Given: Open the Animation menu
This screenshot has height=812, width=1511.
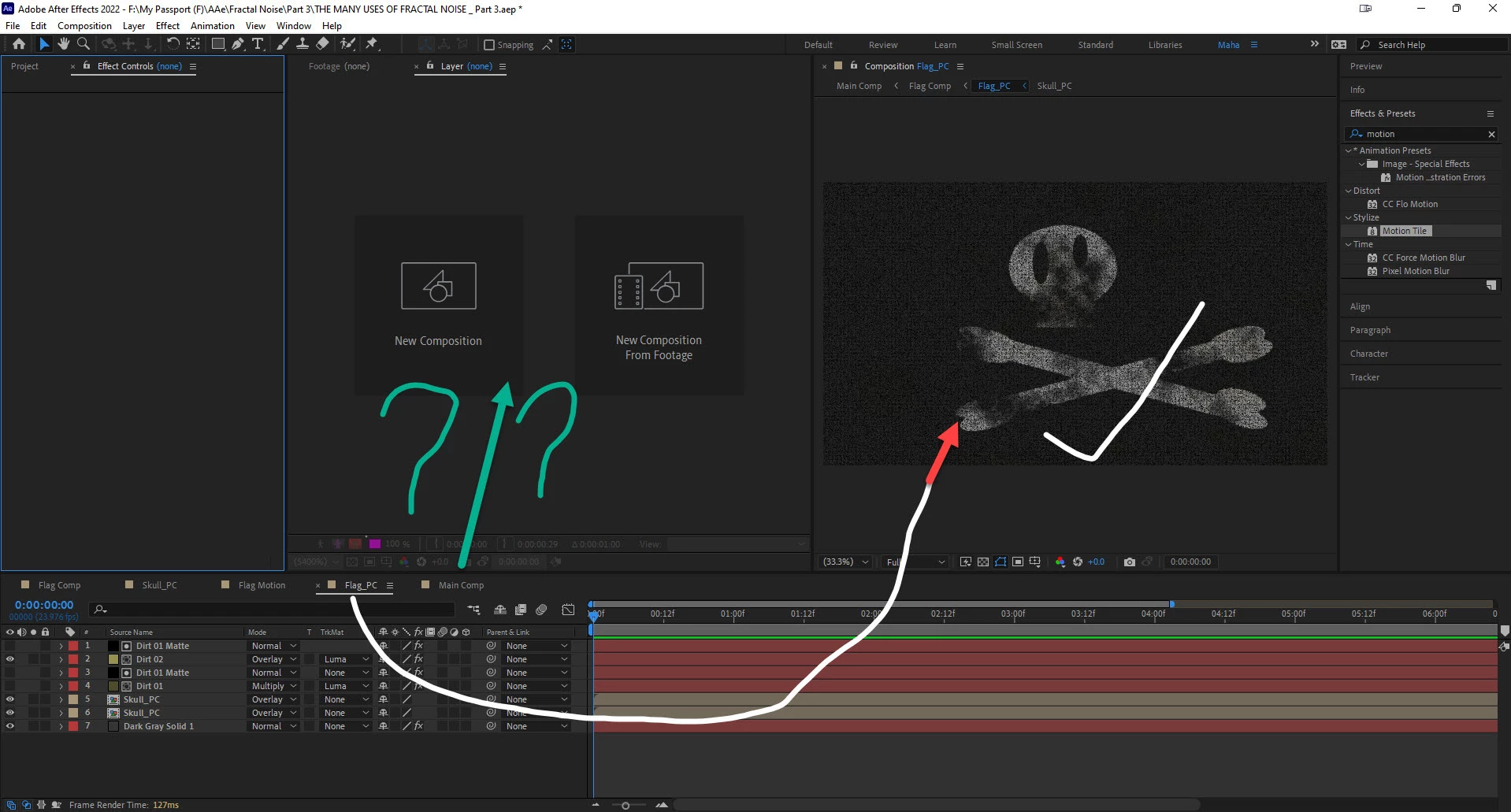Looking at the screenshot, I should tap(213, 25).
